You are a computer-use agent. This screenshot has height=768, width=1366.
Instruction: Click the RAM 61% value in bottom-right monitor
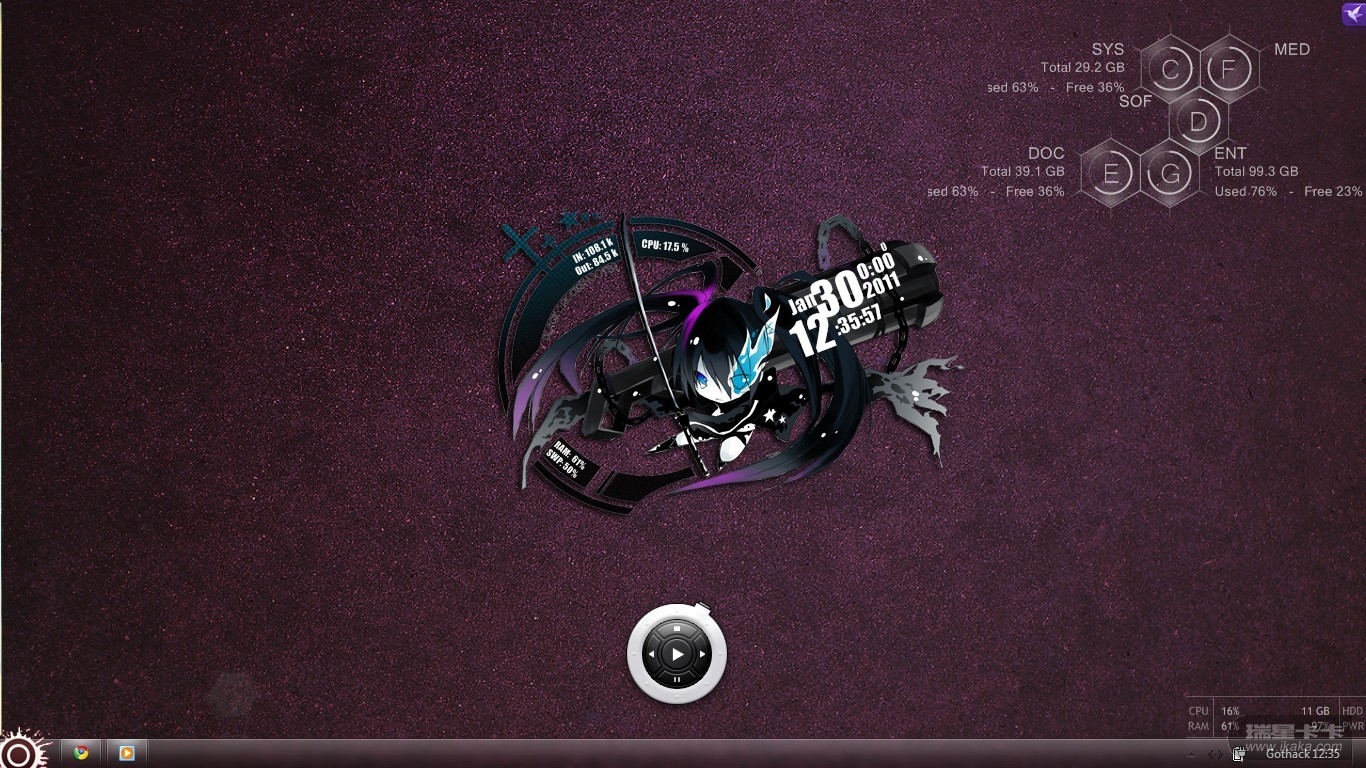(x=1230, y=726)
